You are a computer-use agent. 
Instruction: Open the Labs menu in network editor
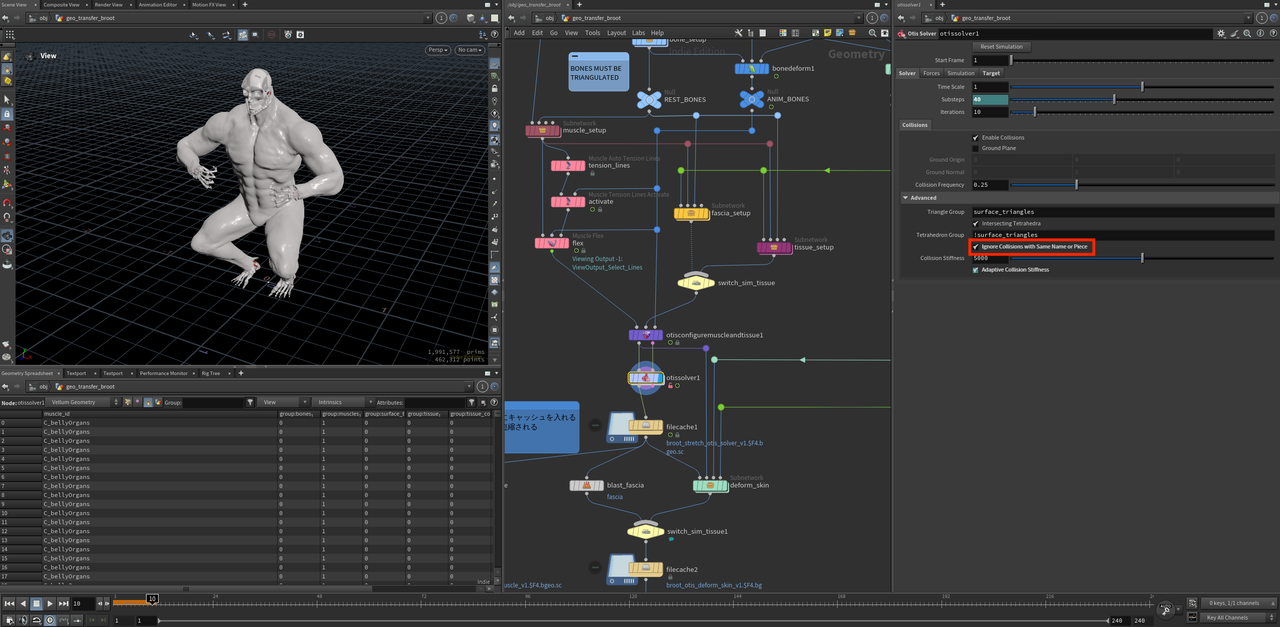pos(637,33)
